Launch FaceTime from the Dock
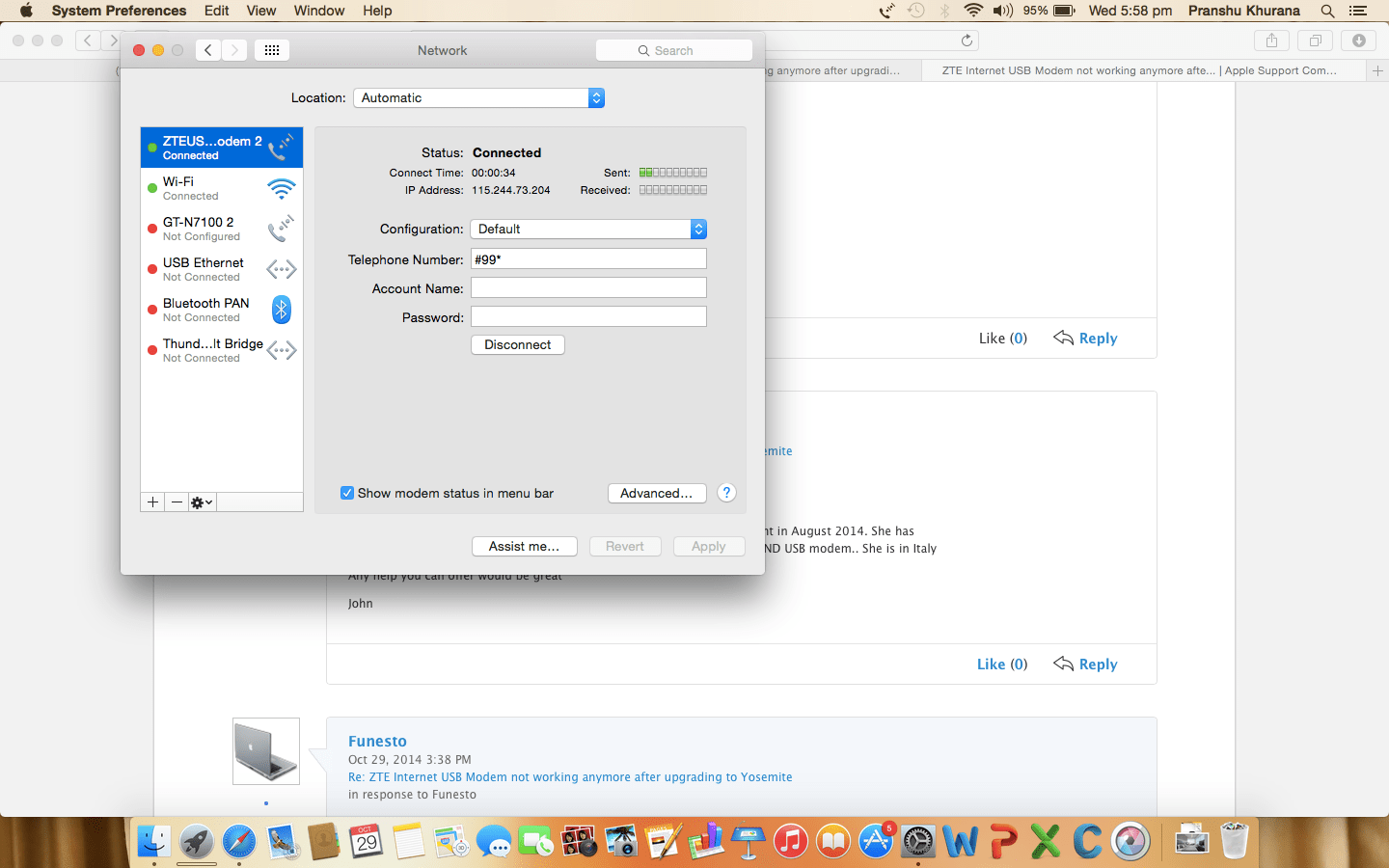Viewport: 1389px width, 868px height. click(x=536, y=841)
